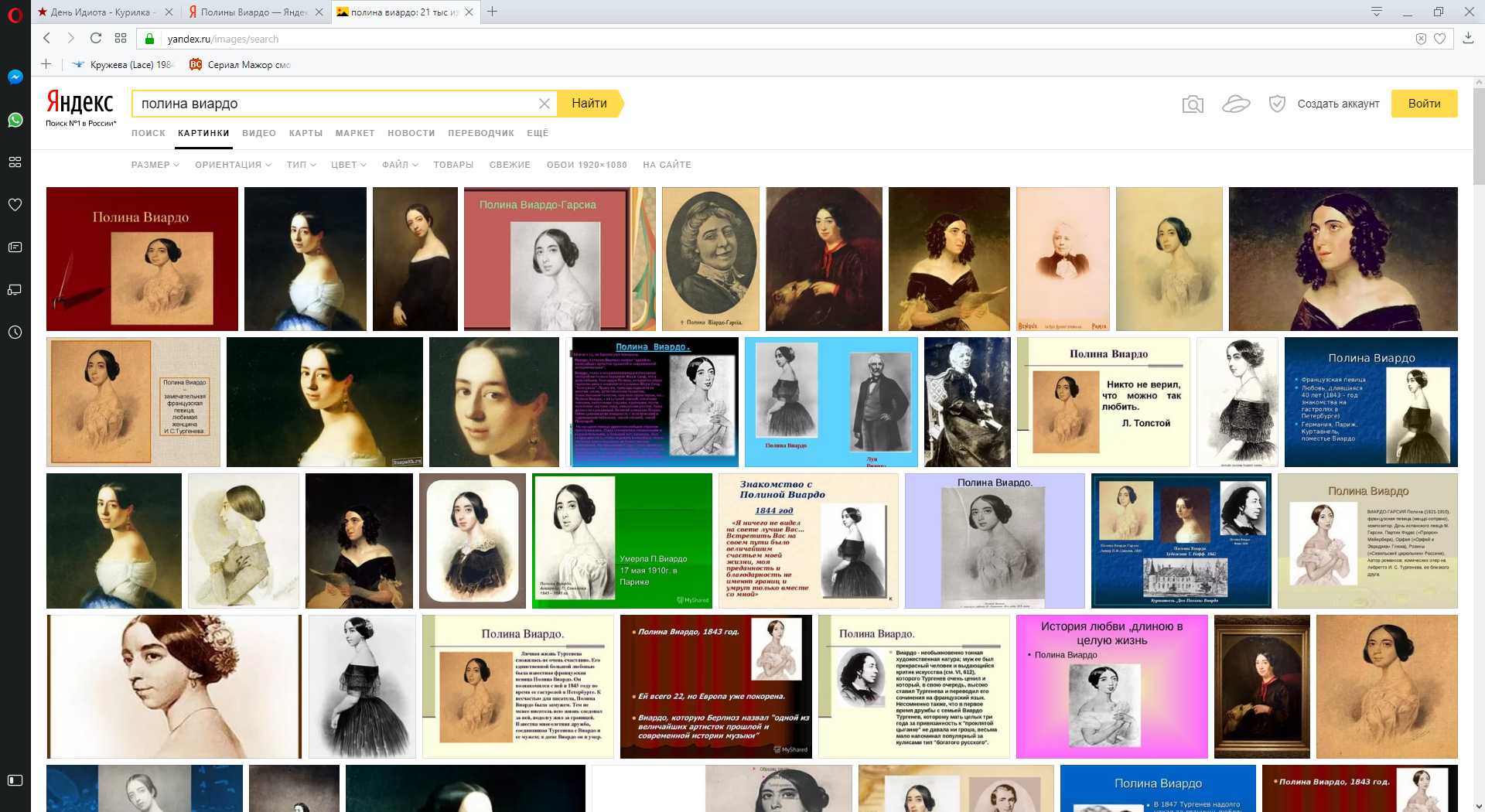Expand the ФАЙЛ filter dropdown
This screenshot has width=1485, height=812.
click(x=400, y=165)
